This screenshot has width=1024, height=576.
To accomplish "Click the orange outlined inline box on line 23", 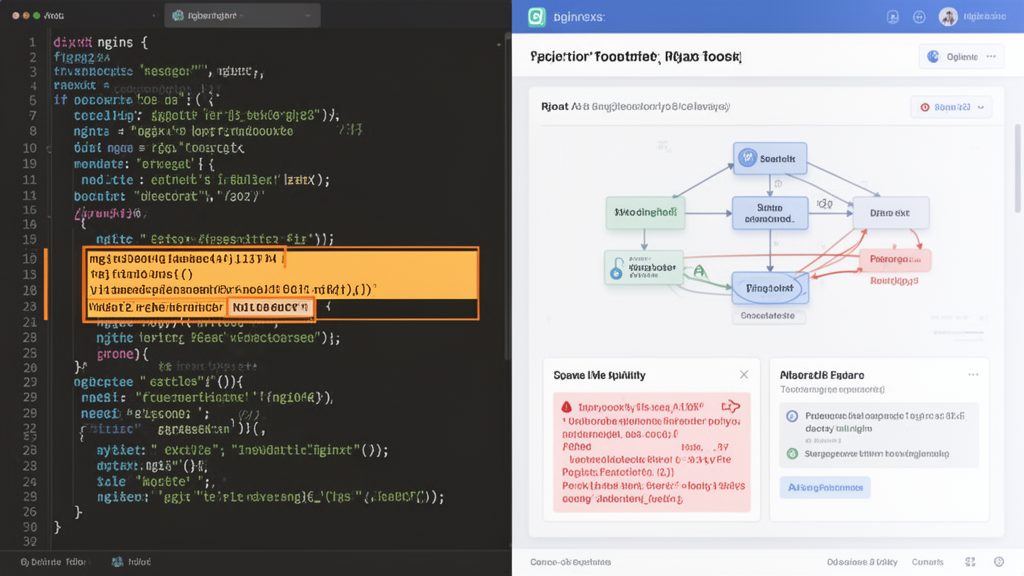I will (270, 307).
